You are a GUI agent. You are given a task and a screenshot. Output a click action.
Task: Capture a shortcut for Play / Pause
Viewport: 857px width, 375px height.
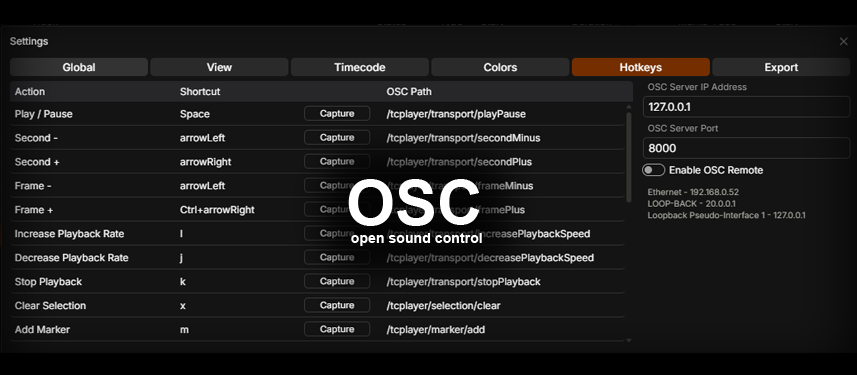[x=337, y=114]
